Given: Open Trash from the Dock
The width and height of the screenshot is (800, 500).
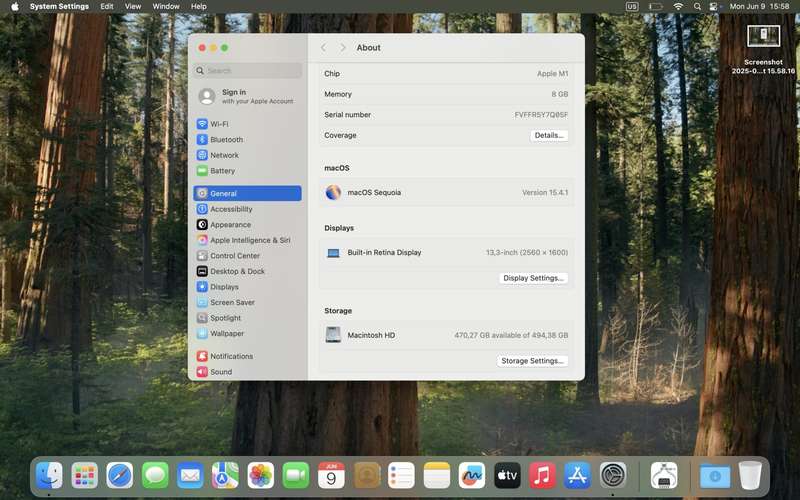Looking at the screenshot, I should [x=750, y=476].
